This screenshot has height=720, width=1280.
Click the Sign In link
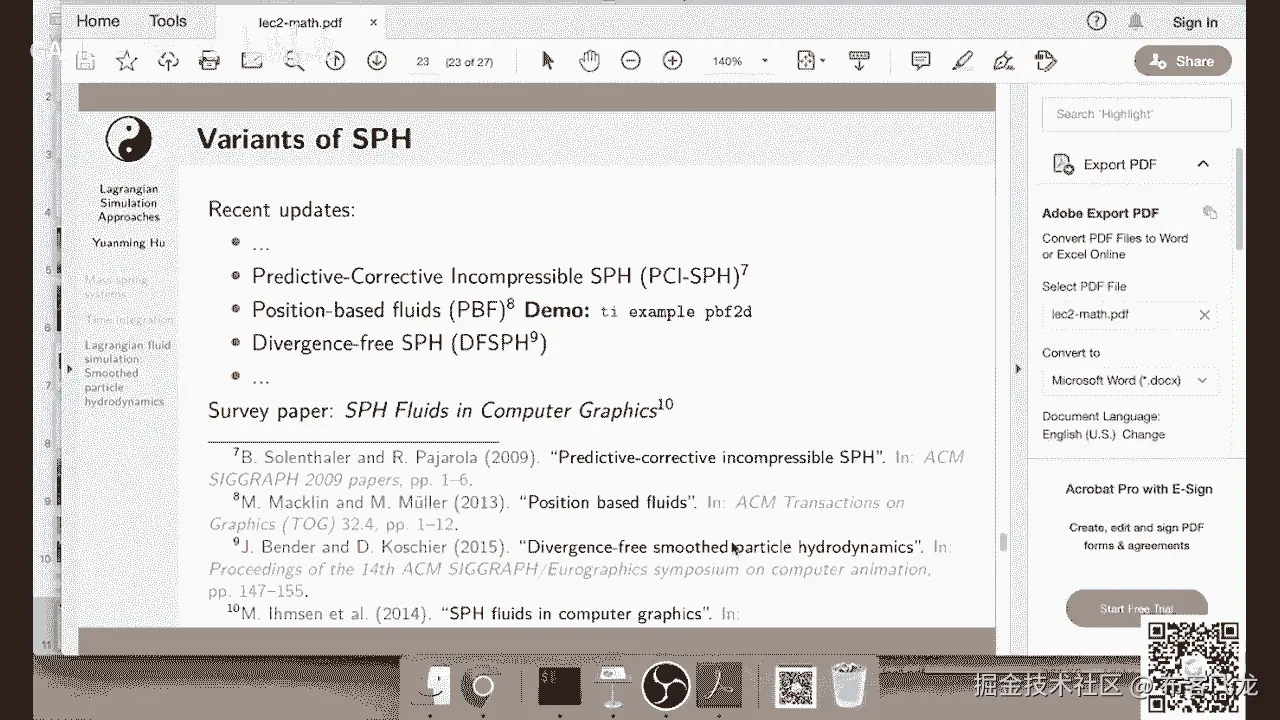tap(1195, 22)
